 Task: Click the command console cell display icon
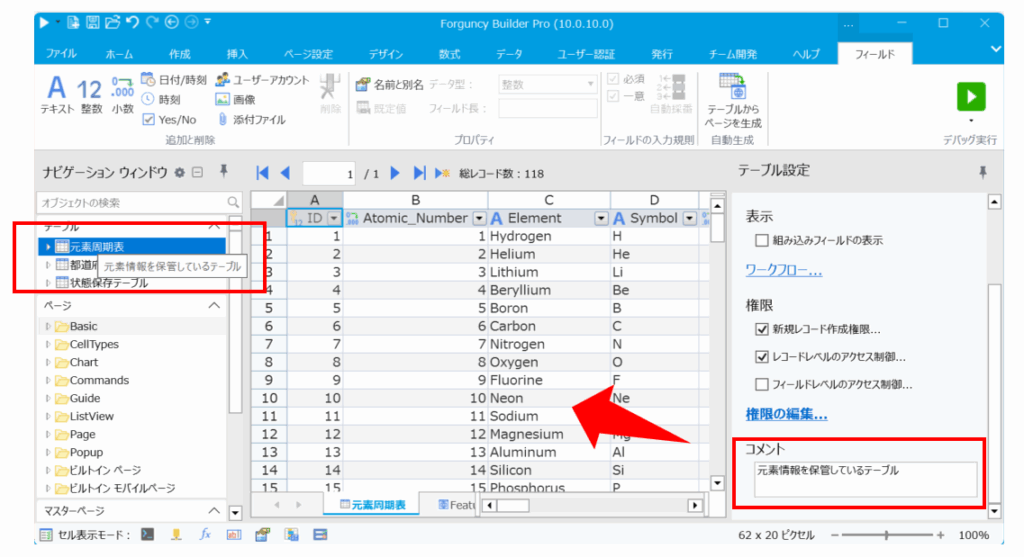(148, 534)
